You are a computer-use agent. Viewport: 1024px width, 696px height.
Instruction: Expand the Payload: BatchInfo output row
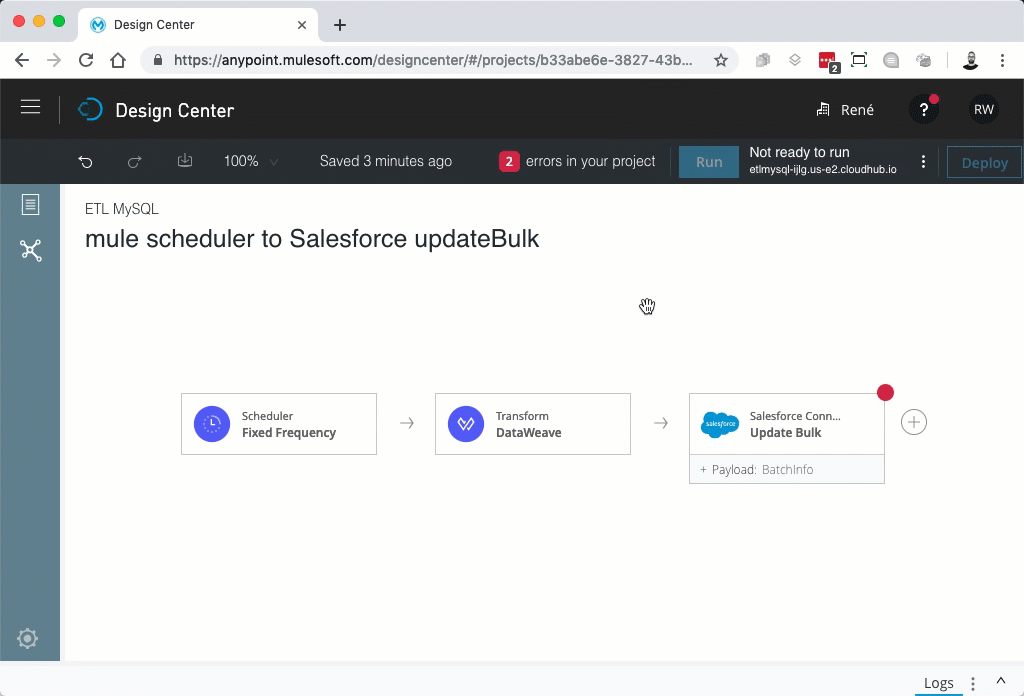click(787, 469)
